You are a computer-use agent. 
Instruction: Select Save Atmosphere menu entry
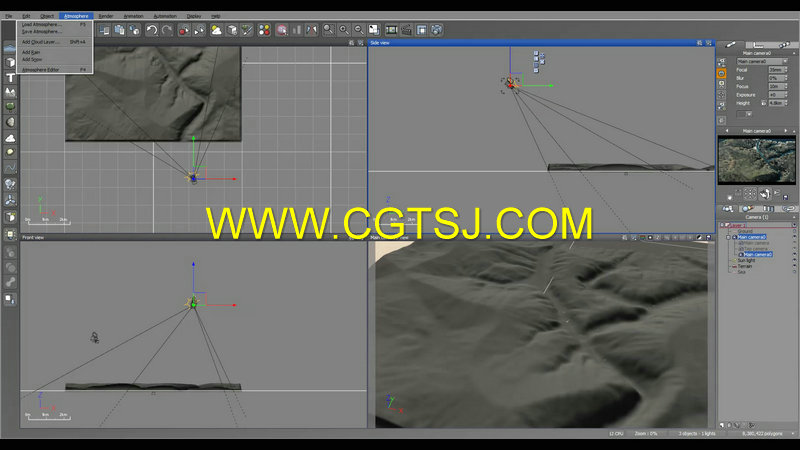point(55,32)
